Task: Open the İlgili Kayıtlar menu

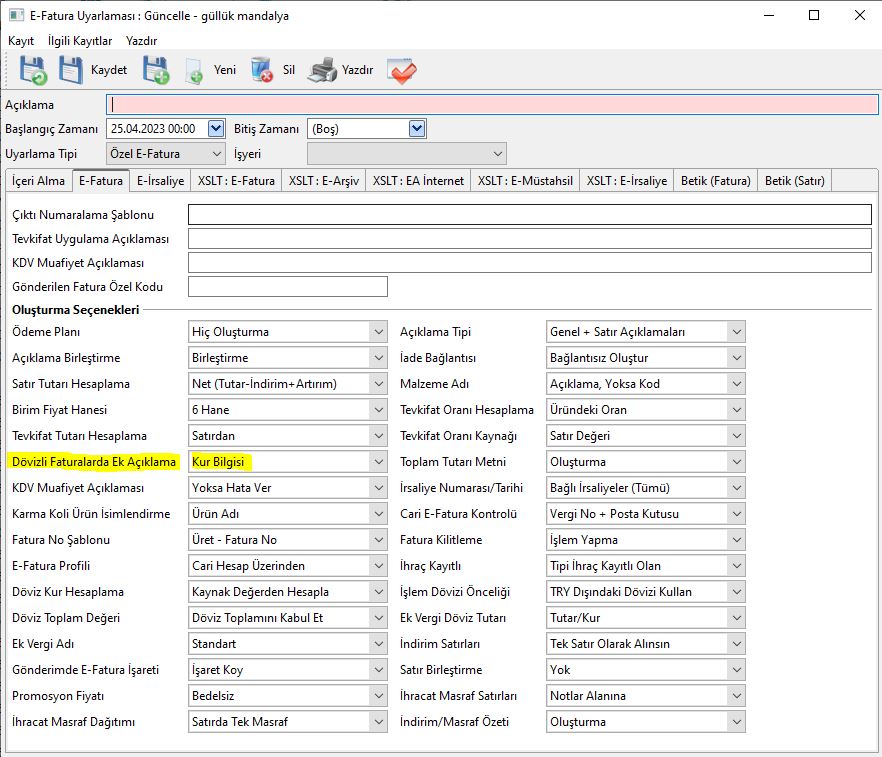Action: click(80, 41)
